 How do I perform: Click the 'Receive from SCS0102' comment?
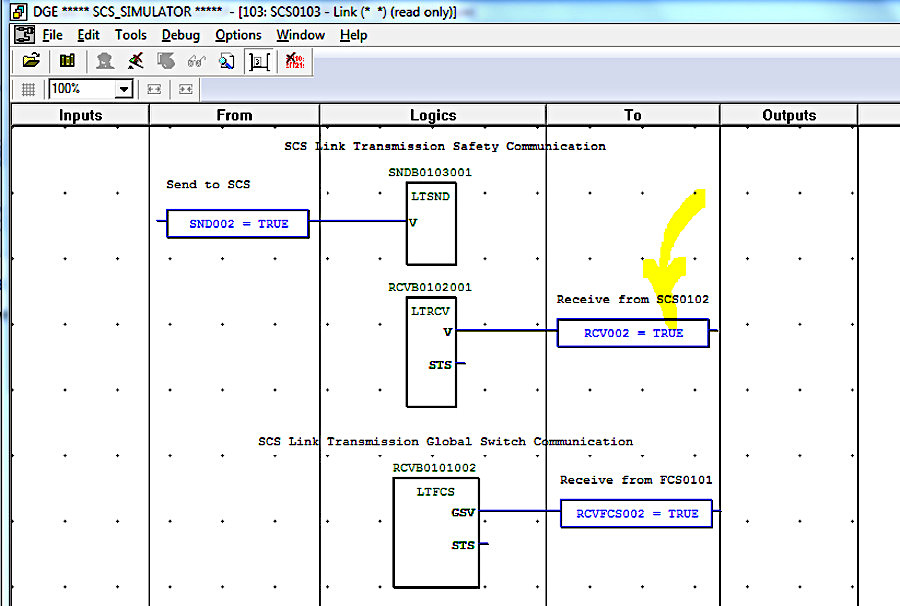tap(633, 299)
